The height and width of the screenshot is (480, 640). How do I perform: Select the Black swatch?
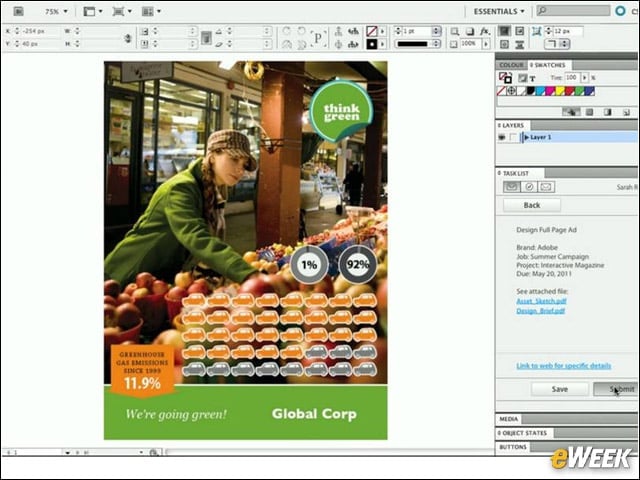pyautogui.click(x=530, y=91)
